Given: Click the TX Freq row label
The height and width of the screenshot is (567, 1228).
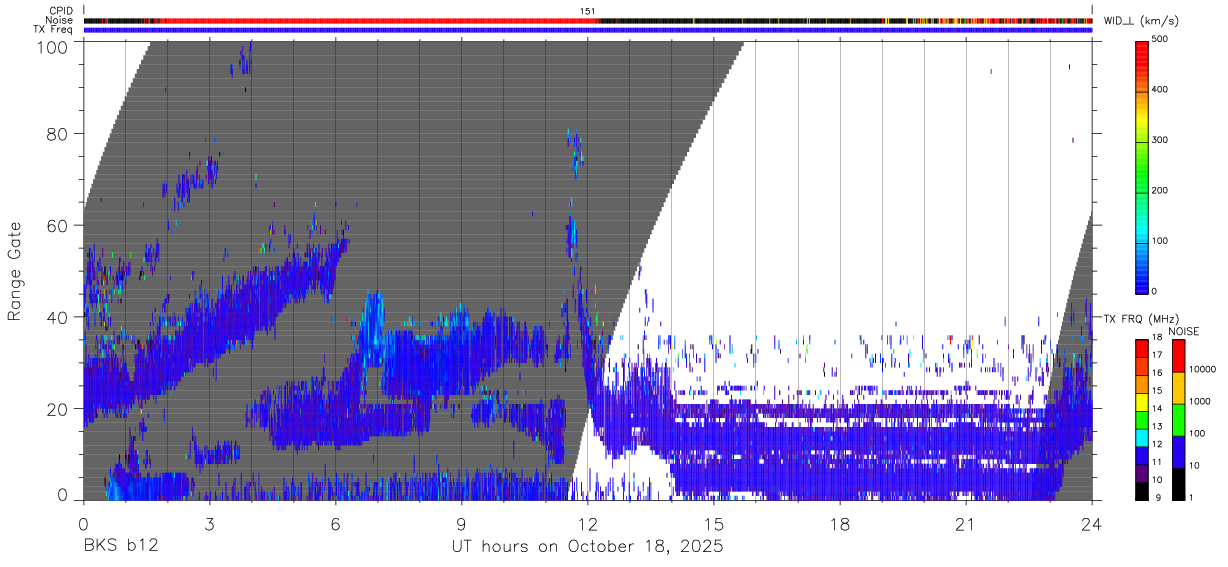Looking at the screenshot, I should click(54, 29).
